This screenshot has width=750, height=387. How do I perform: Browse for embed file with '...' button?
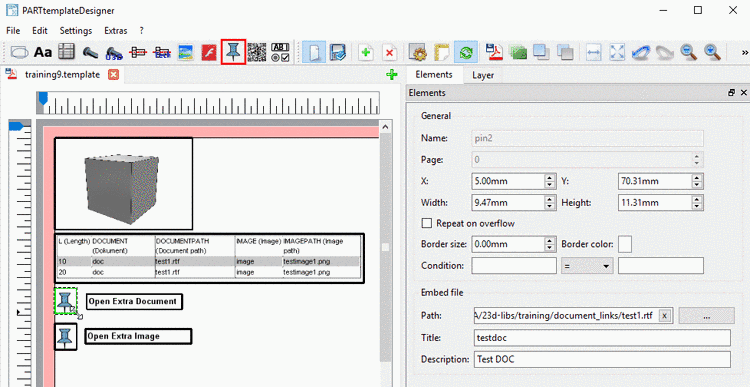[706, 316]
